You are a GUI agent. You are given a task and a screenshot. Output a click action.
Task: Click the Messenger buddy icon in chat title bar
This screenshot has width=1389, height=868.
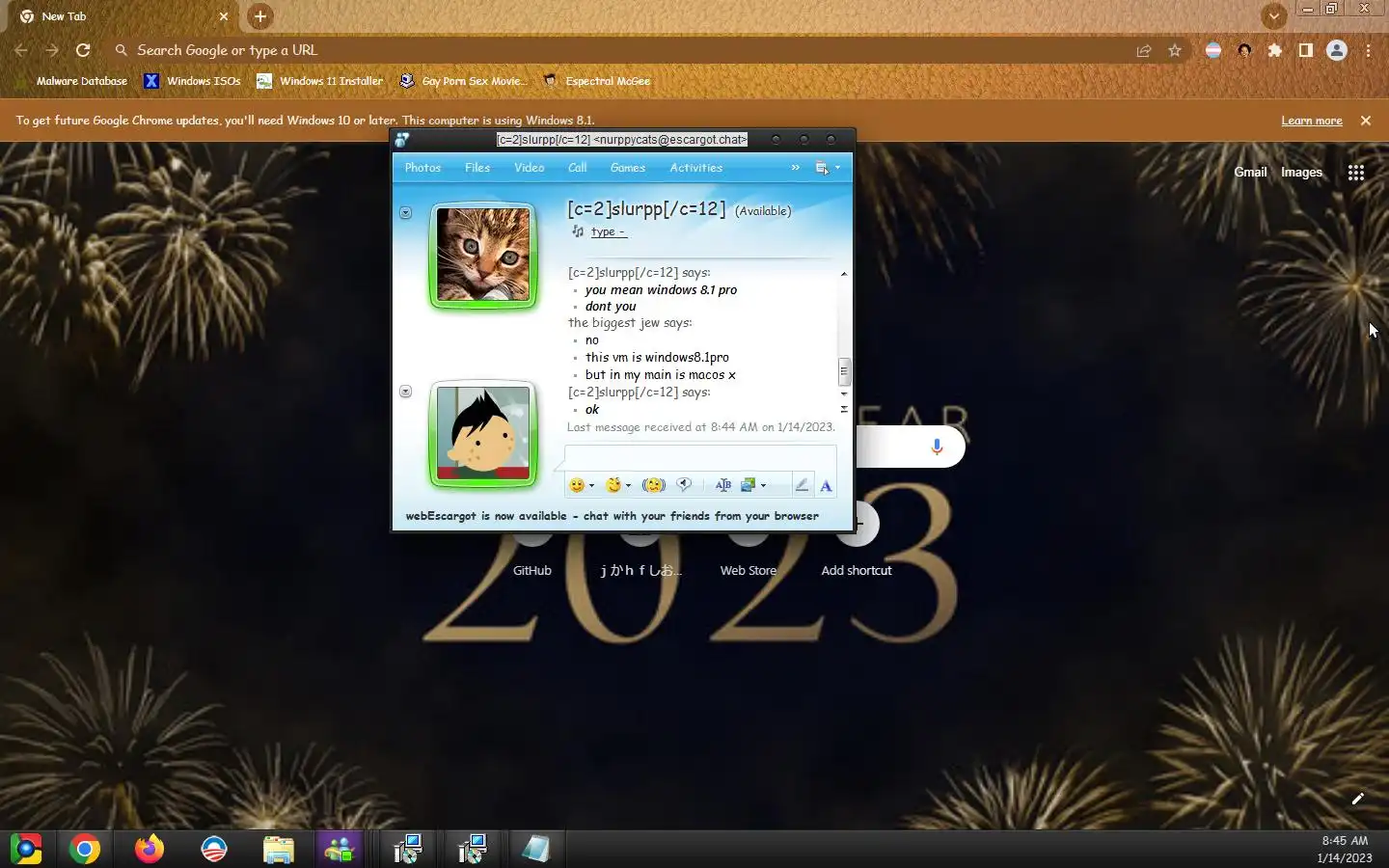click(402, 140)
